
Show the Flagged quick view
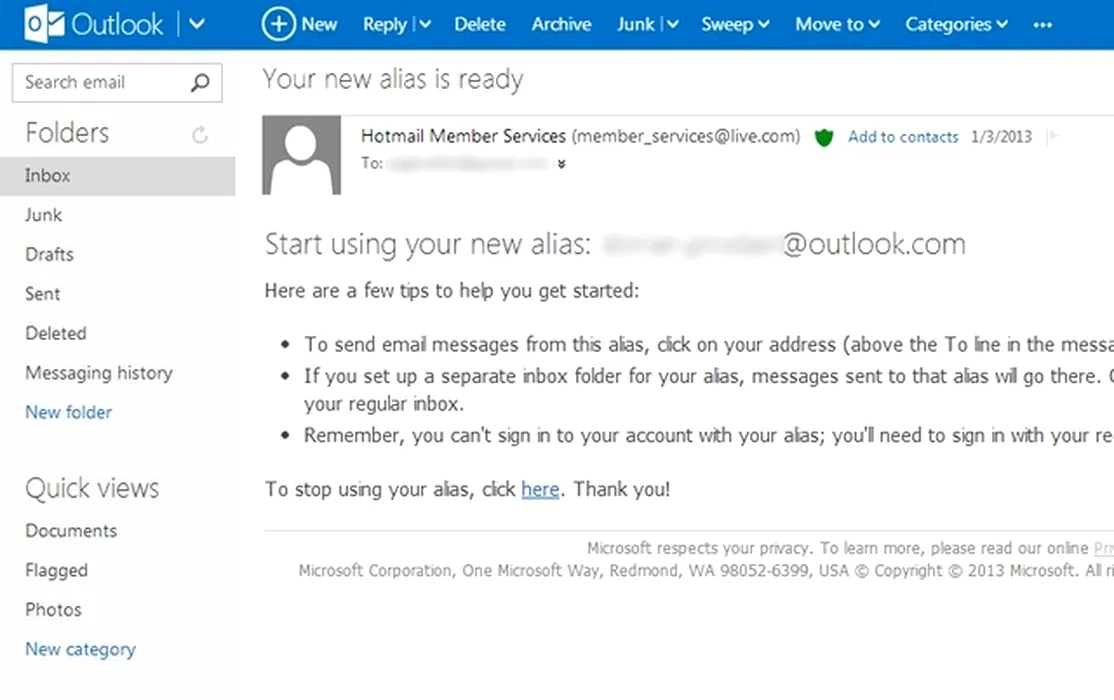[x=56, y=571]
